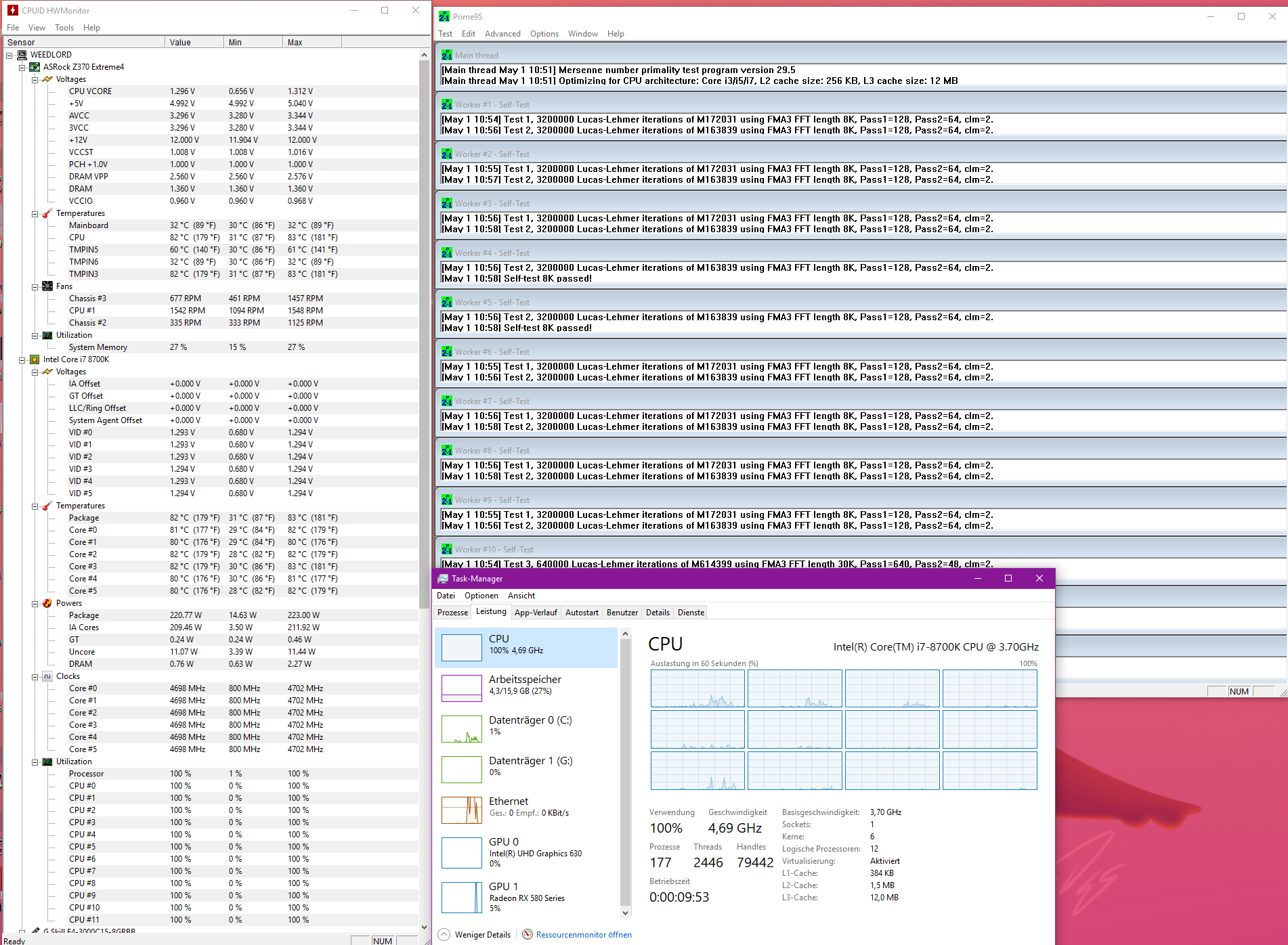Click the WEEDLORD computer icon in HWMonitor
This screenshot has height=945, width=1288.
22,55
